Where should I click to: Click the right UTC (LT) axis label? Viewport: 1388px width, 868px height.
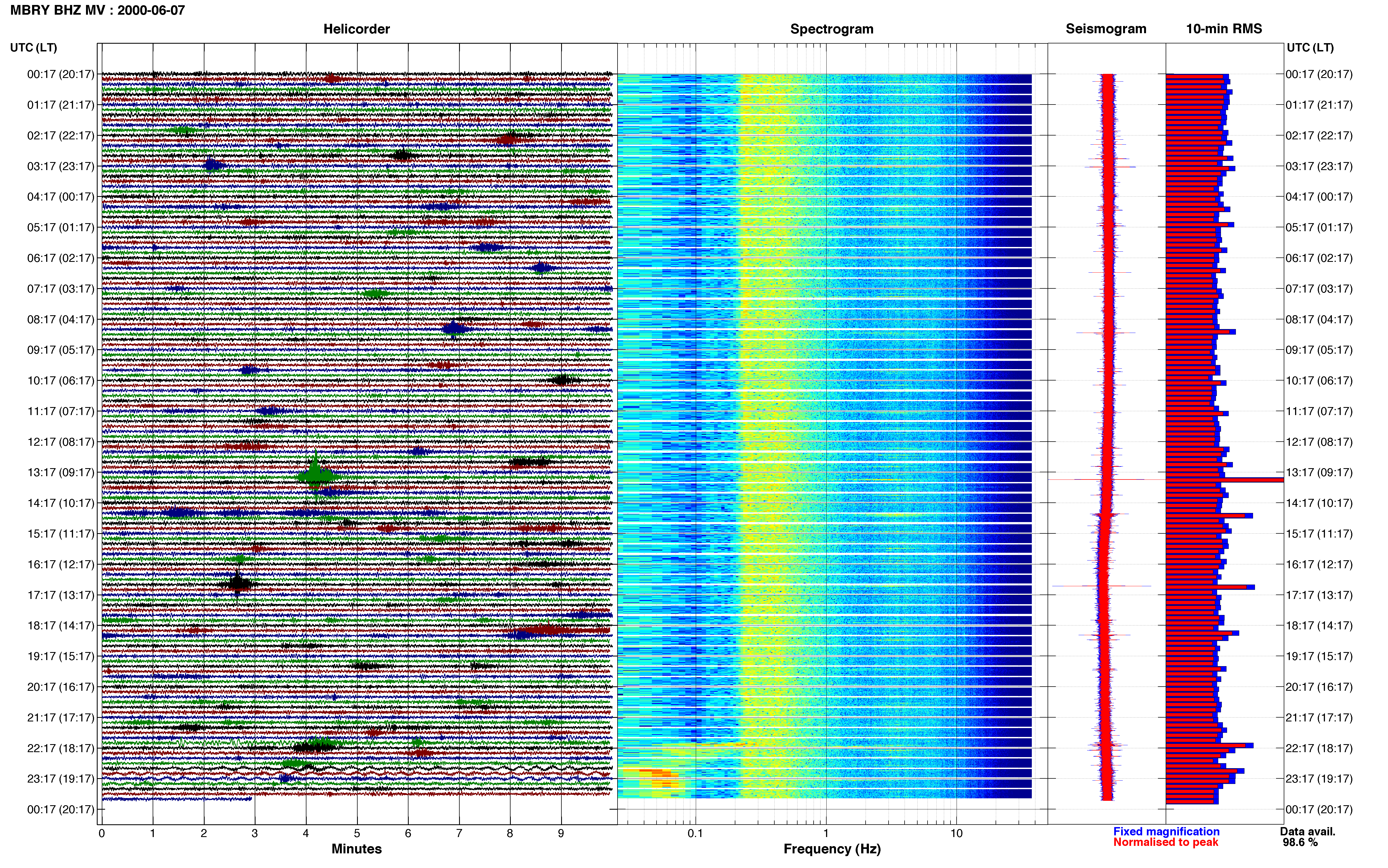pos(1310,48)
